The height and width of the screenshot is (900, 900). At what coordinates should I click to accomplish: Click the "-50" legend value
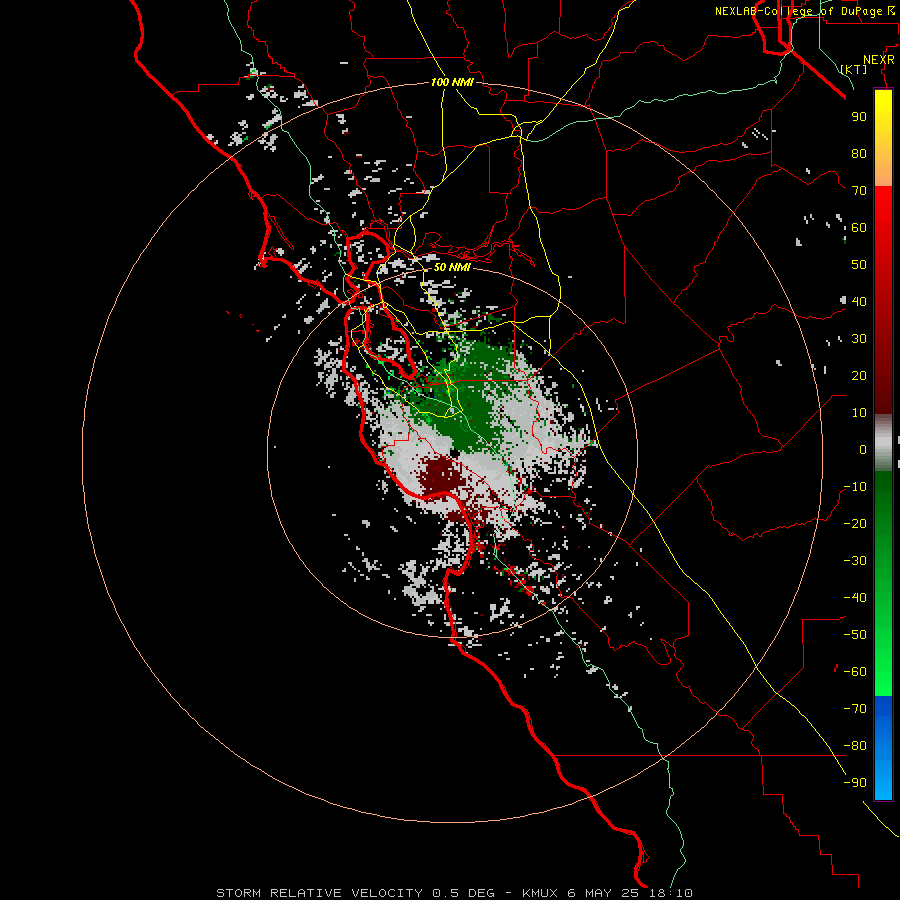coord(855,635)
